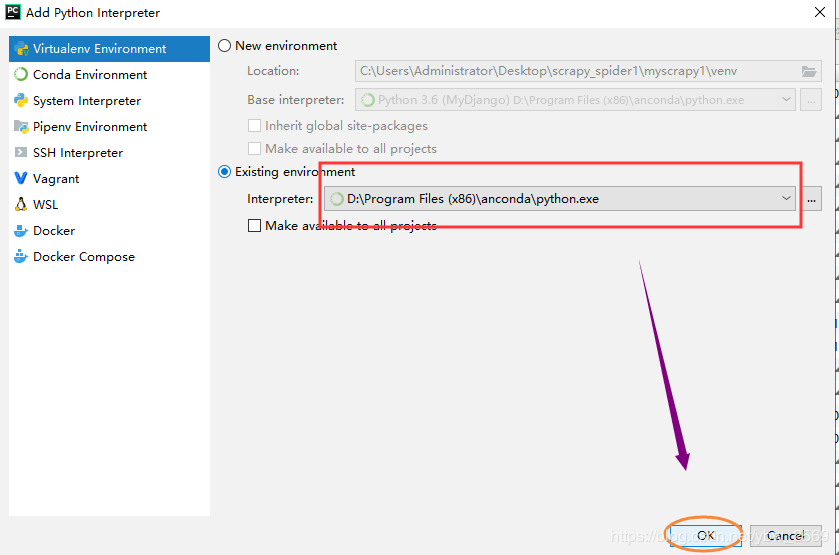
Task: Check Inherit global site-packages
Action: click(255, 126)
